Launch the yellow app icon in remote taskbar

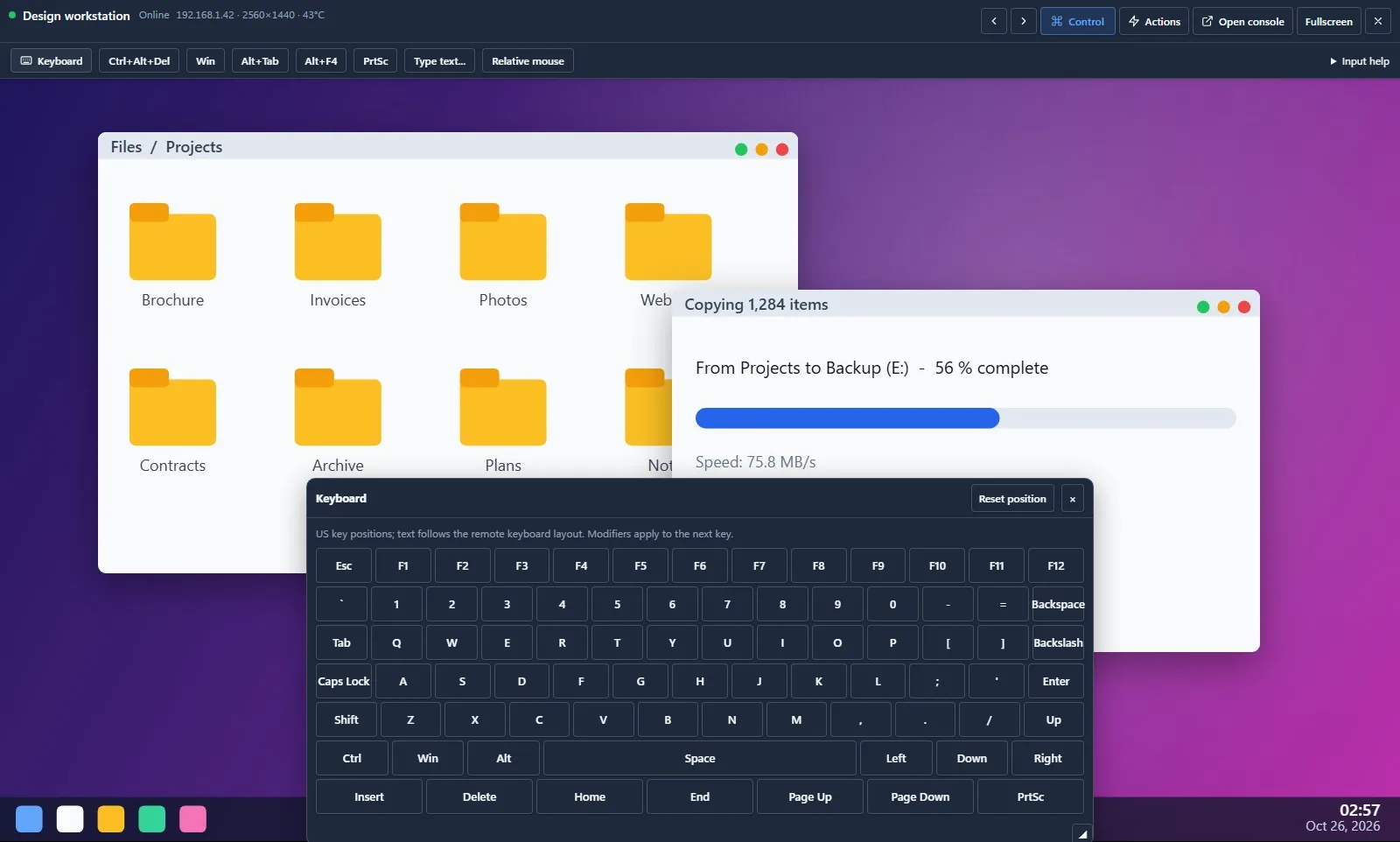click(111, 819)
